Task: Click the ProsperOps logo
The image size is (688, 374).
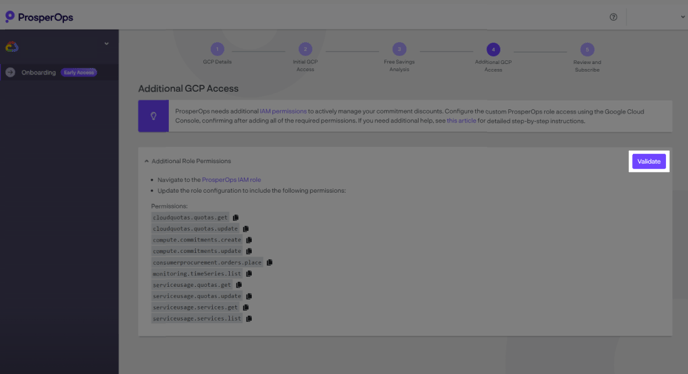Action: pyautogui.click(x=39, y=17)
